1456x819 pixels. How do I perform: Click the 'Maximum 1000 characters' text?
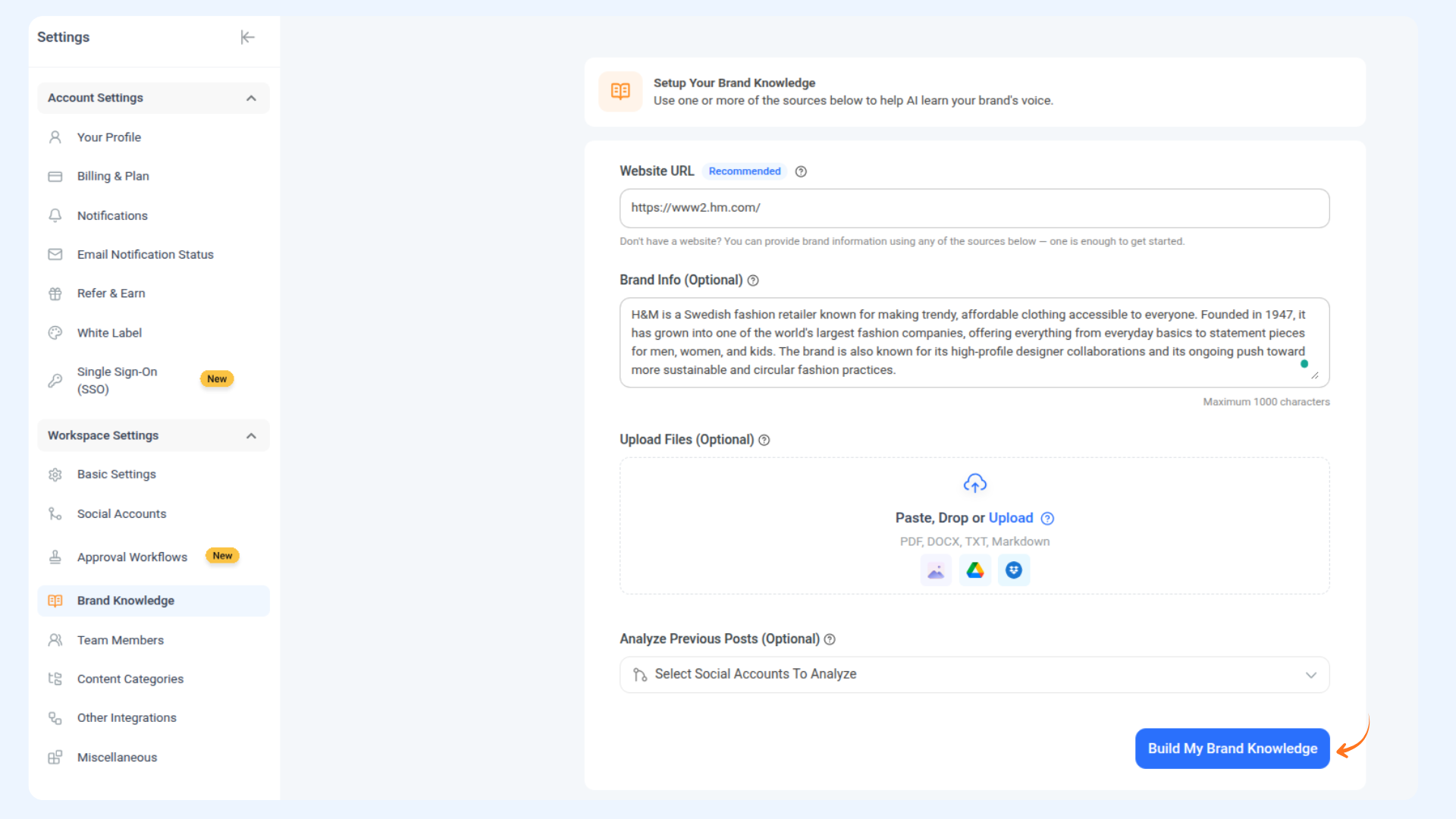(x=1266, y=402)
